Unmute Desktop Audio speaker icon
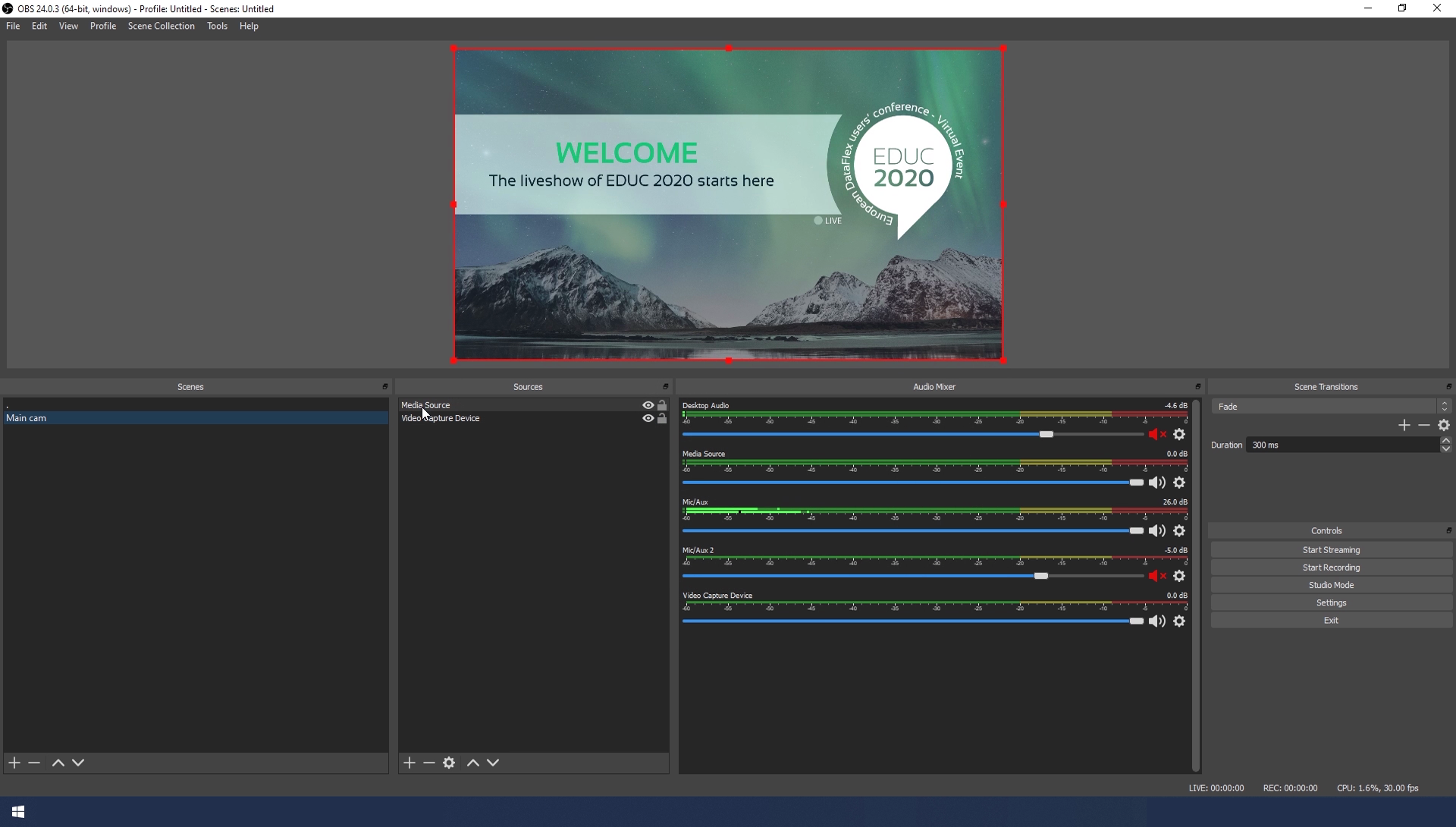 1156,435
